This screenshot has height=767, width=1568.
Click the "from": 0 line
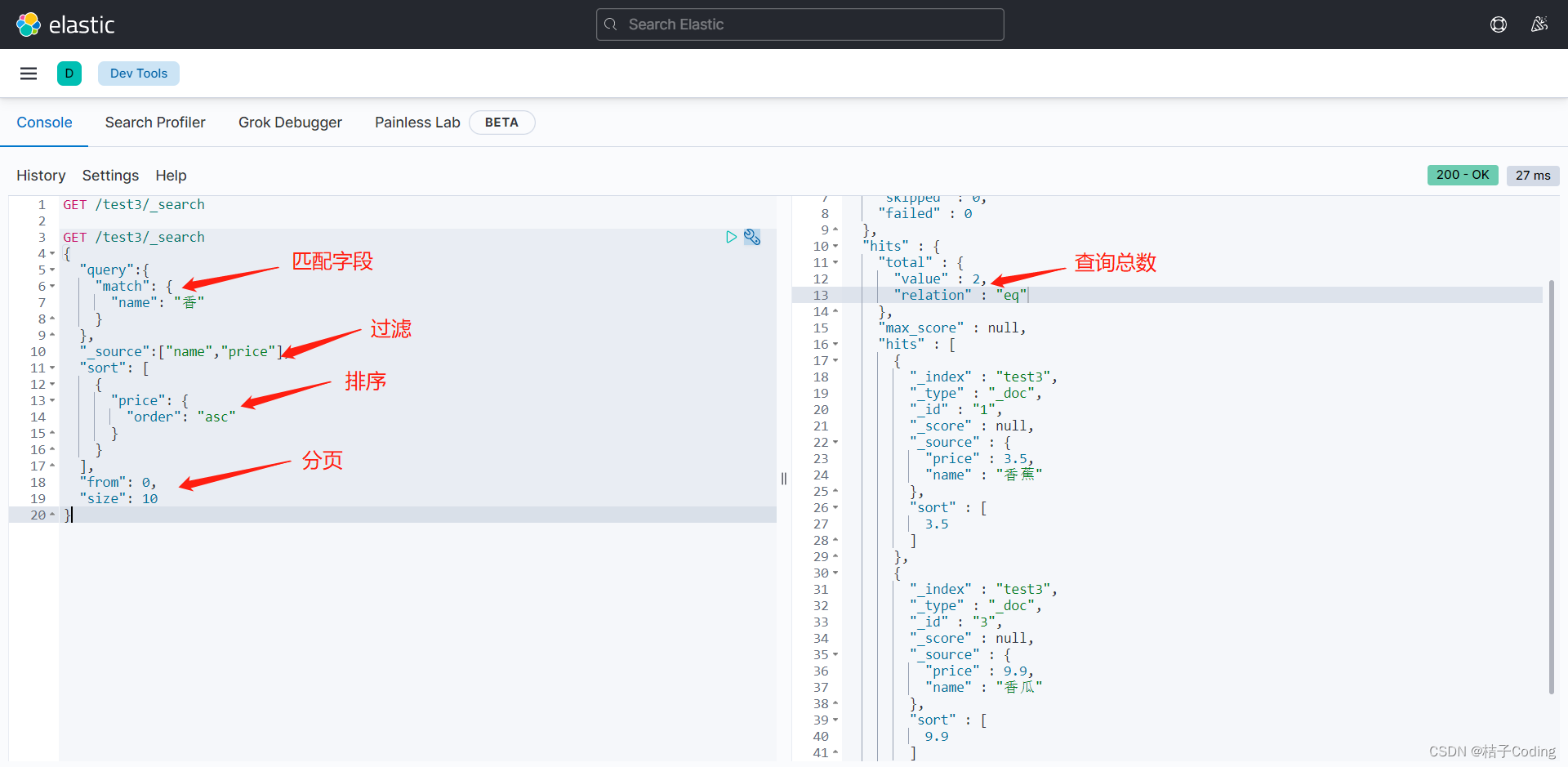118,482
